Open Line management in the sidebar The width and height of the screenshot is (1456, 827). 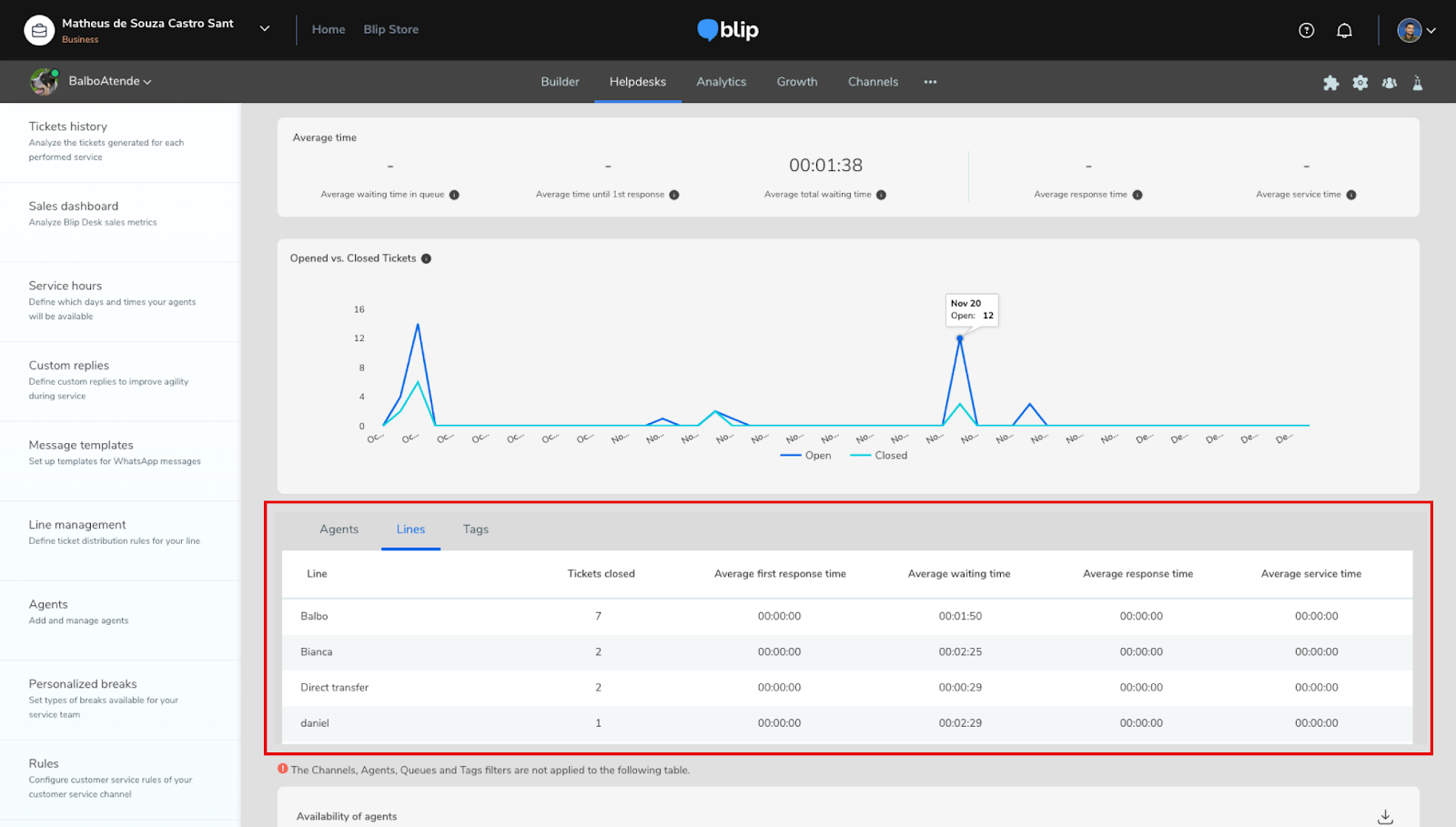tap(77, 525)
